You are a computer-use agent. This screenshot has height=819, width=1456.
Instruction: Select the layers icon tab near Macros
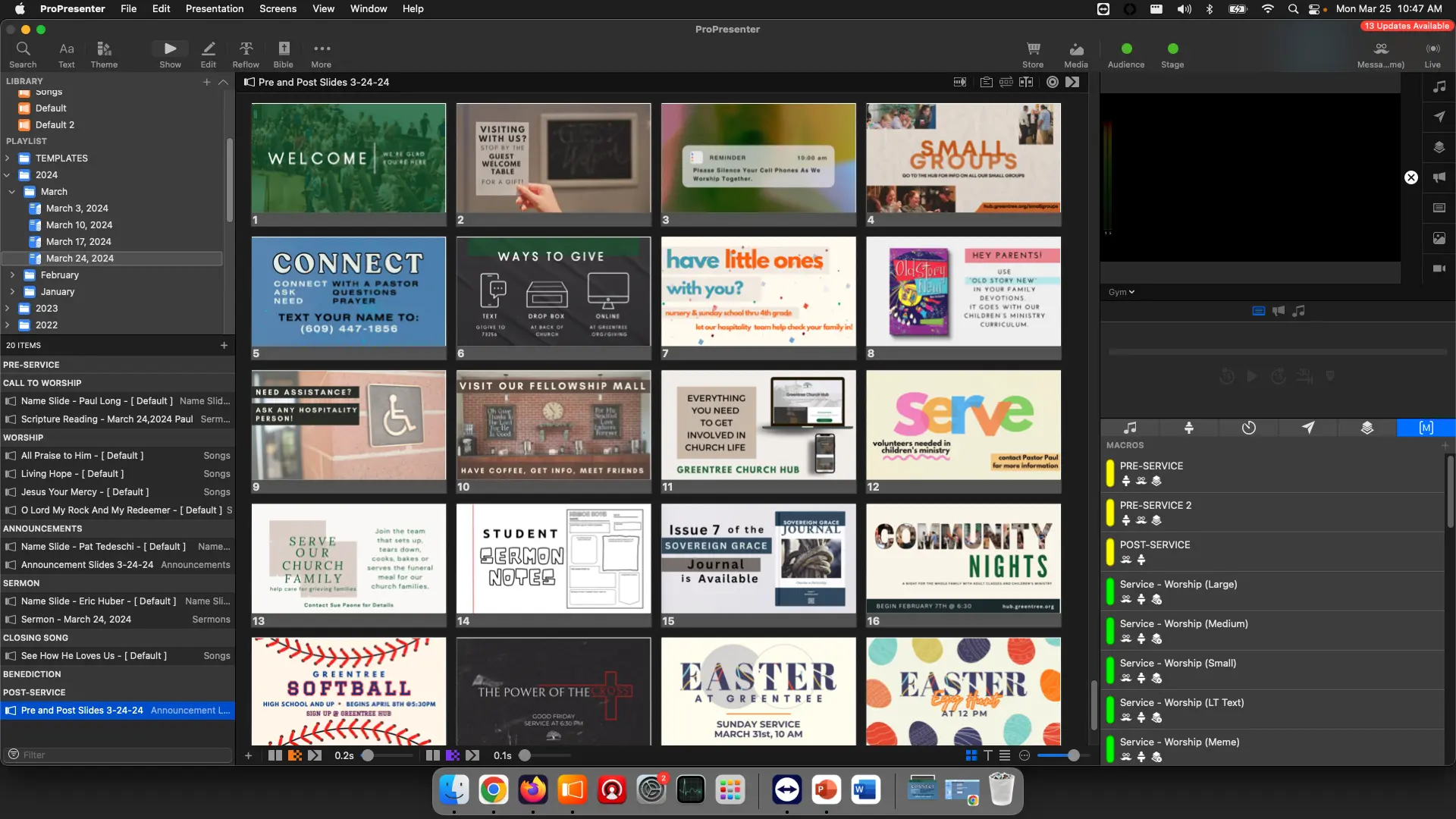click(1367, 428)
